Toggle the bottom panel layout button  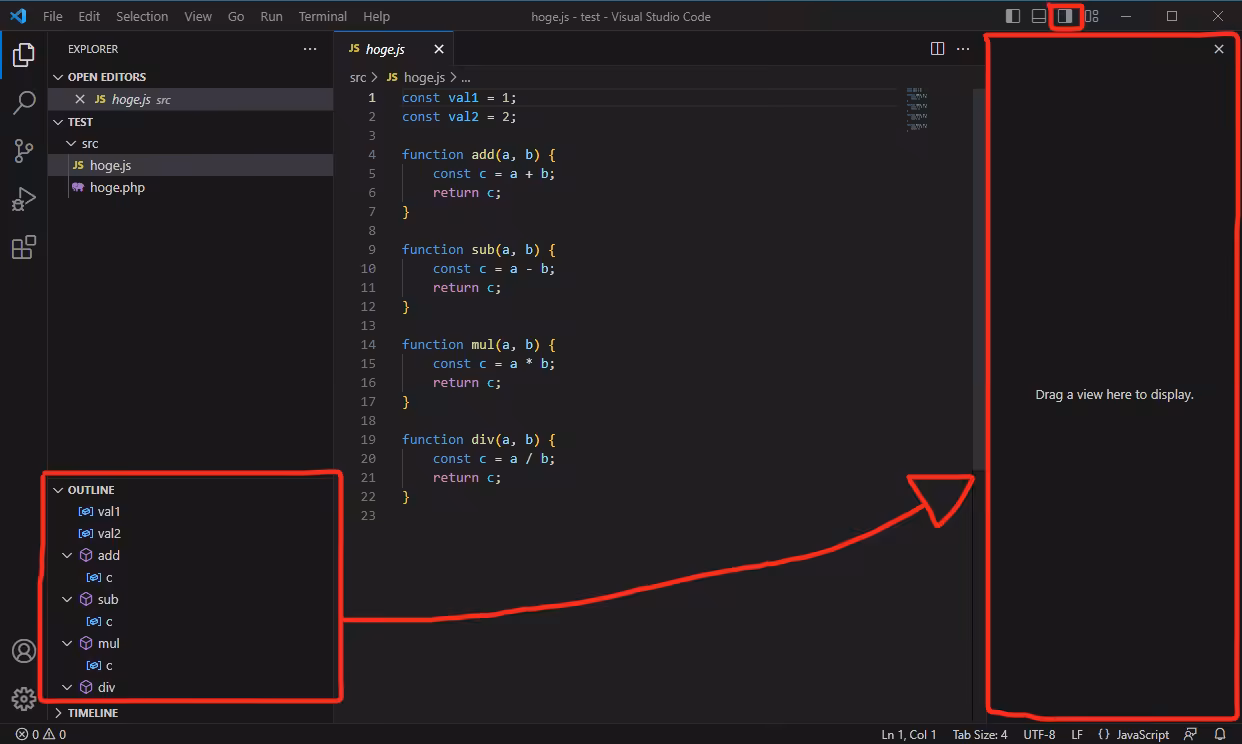(x=1039, y=16)
